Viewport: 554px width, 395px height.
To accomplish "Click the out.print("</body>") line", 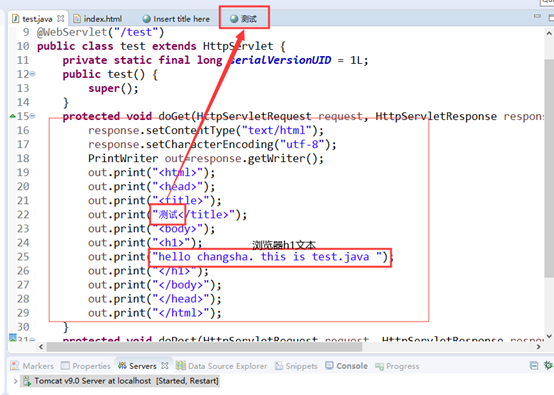I will [x=155, y=285].
